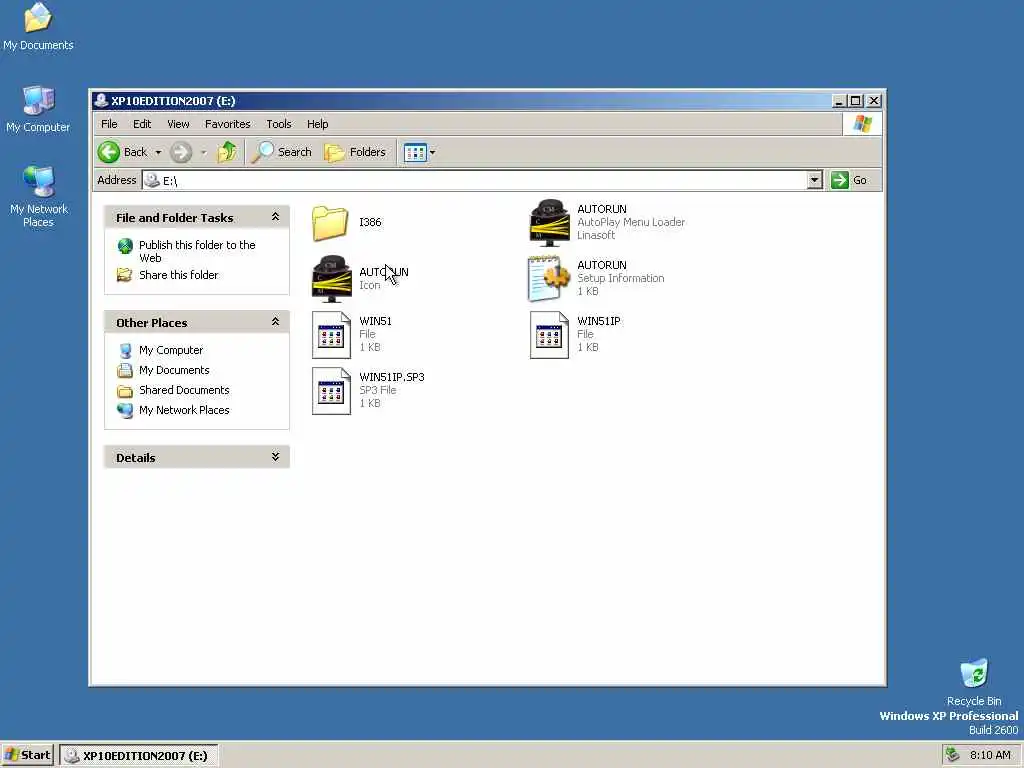Collapse the Other Places panel
The width and height of the screenshot is (1024, 768).
point(276,322)
